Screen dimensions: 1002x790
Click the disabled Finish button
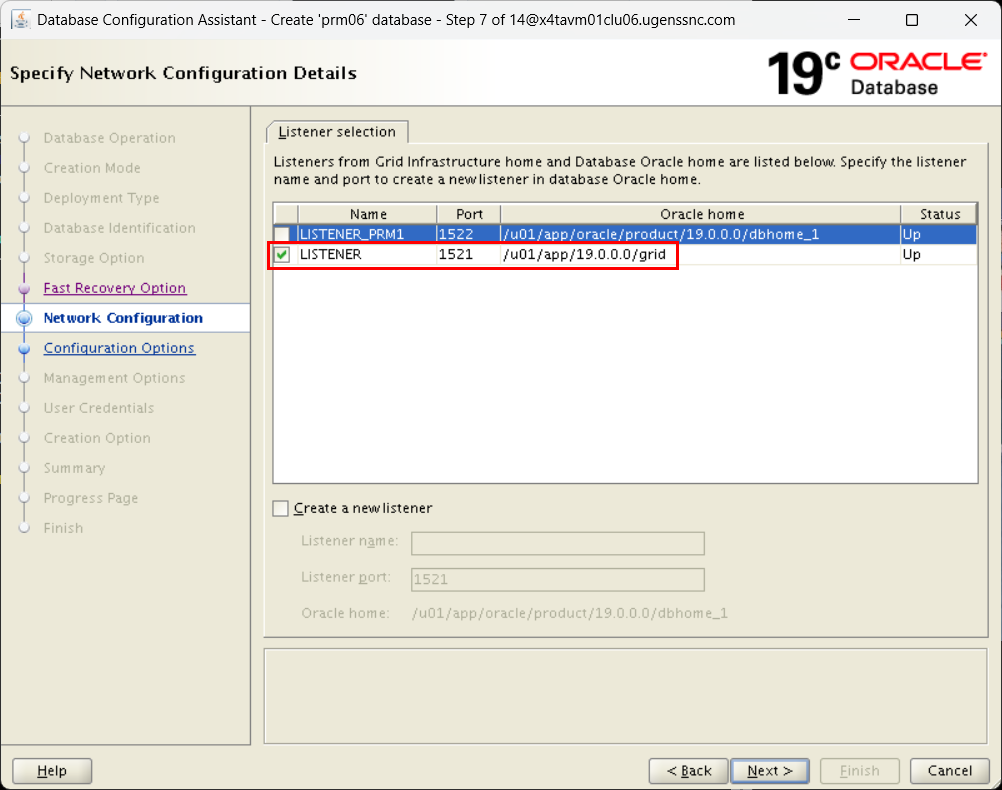tap(859, 771)
